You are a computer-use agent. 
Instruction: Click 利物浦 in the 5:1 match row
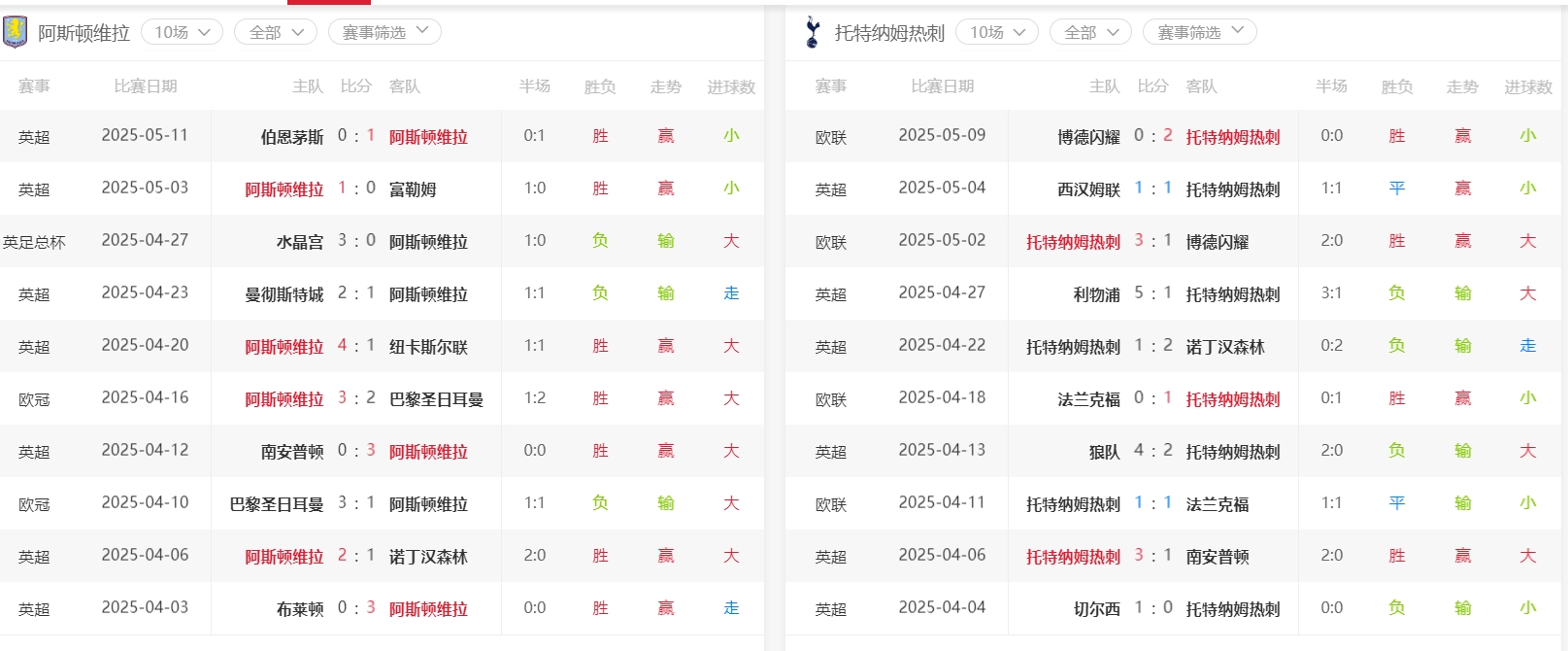tap(1096, 294)
